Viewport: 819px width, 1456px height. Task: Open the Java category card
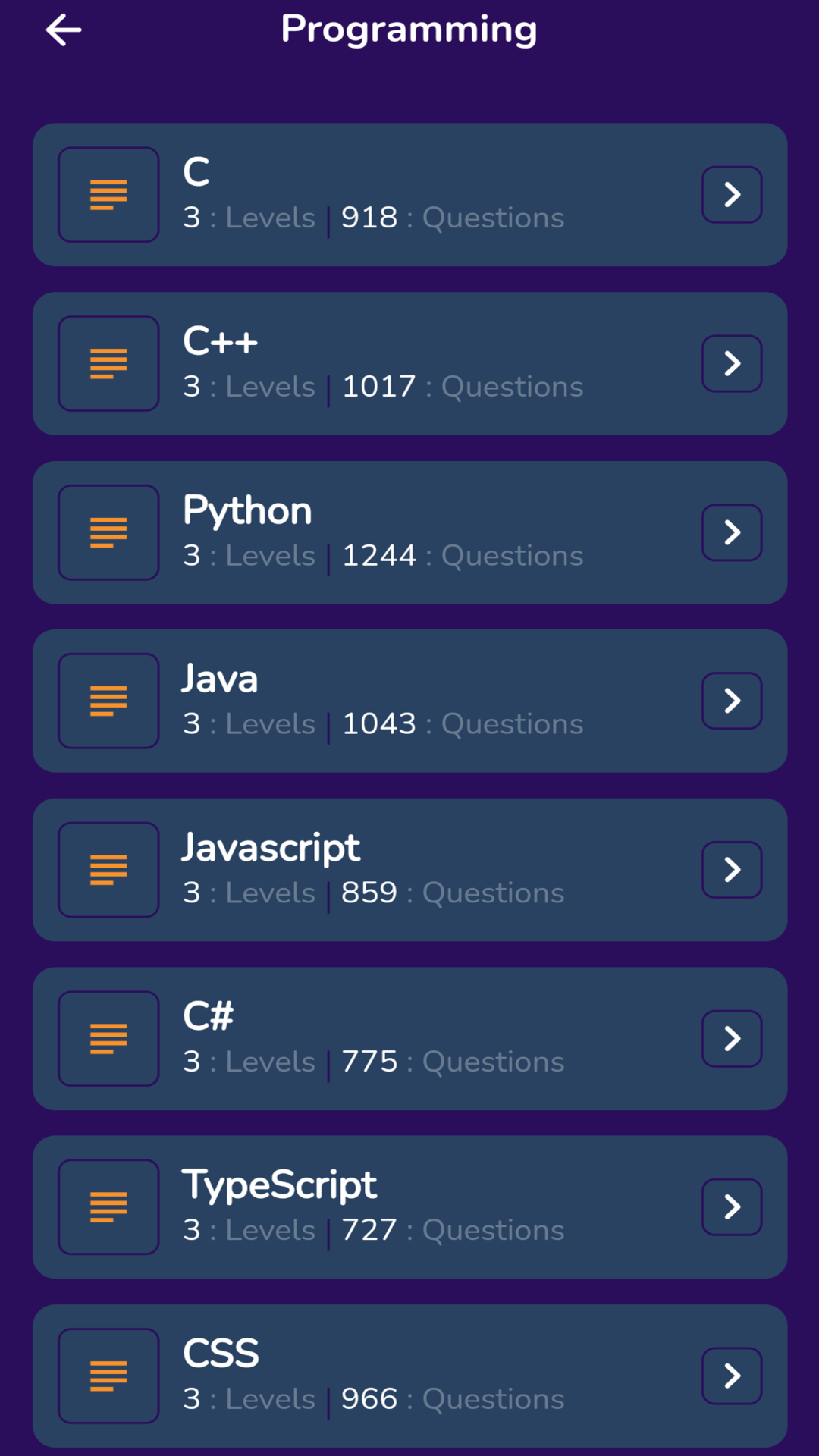(x=409, y=700)
